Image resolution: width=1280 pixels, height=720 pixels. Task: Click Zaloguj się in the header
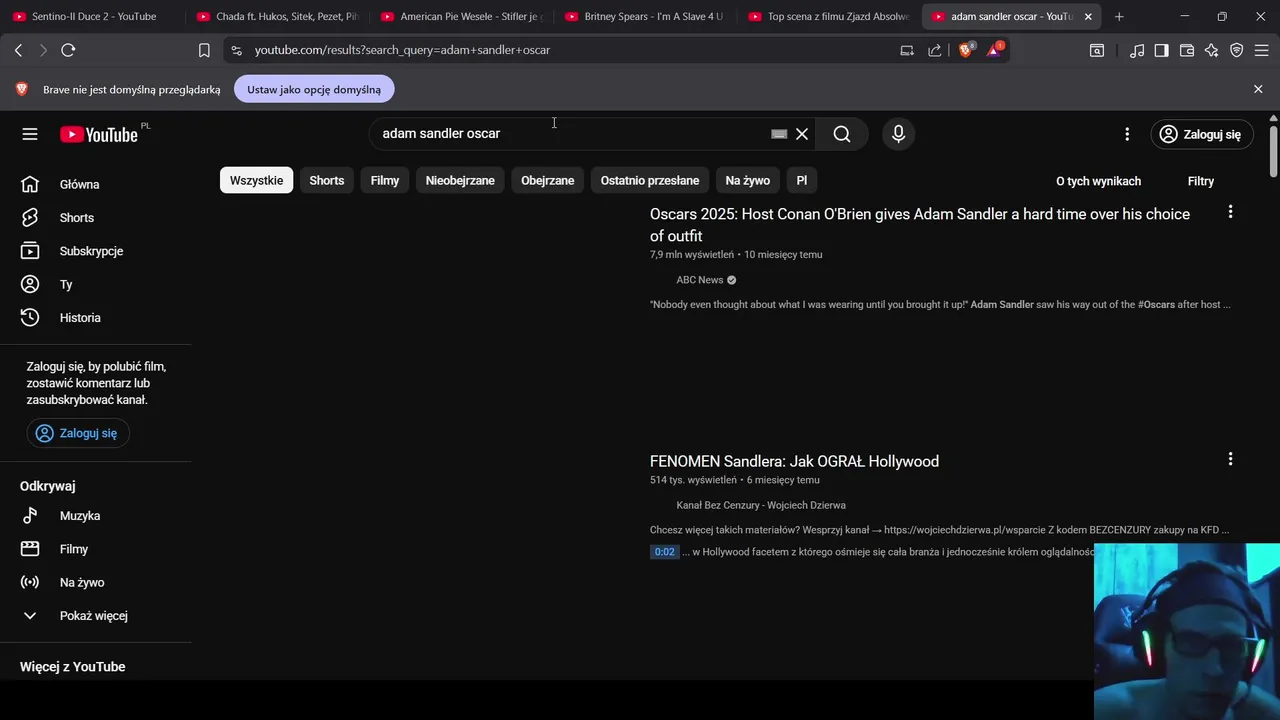pyautogui.click(x=1200, y=134)
